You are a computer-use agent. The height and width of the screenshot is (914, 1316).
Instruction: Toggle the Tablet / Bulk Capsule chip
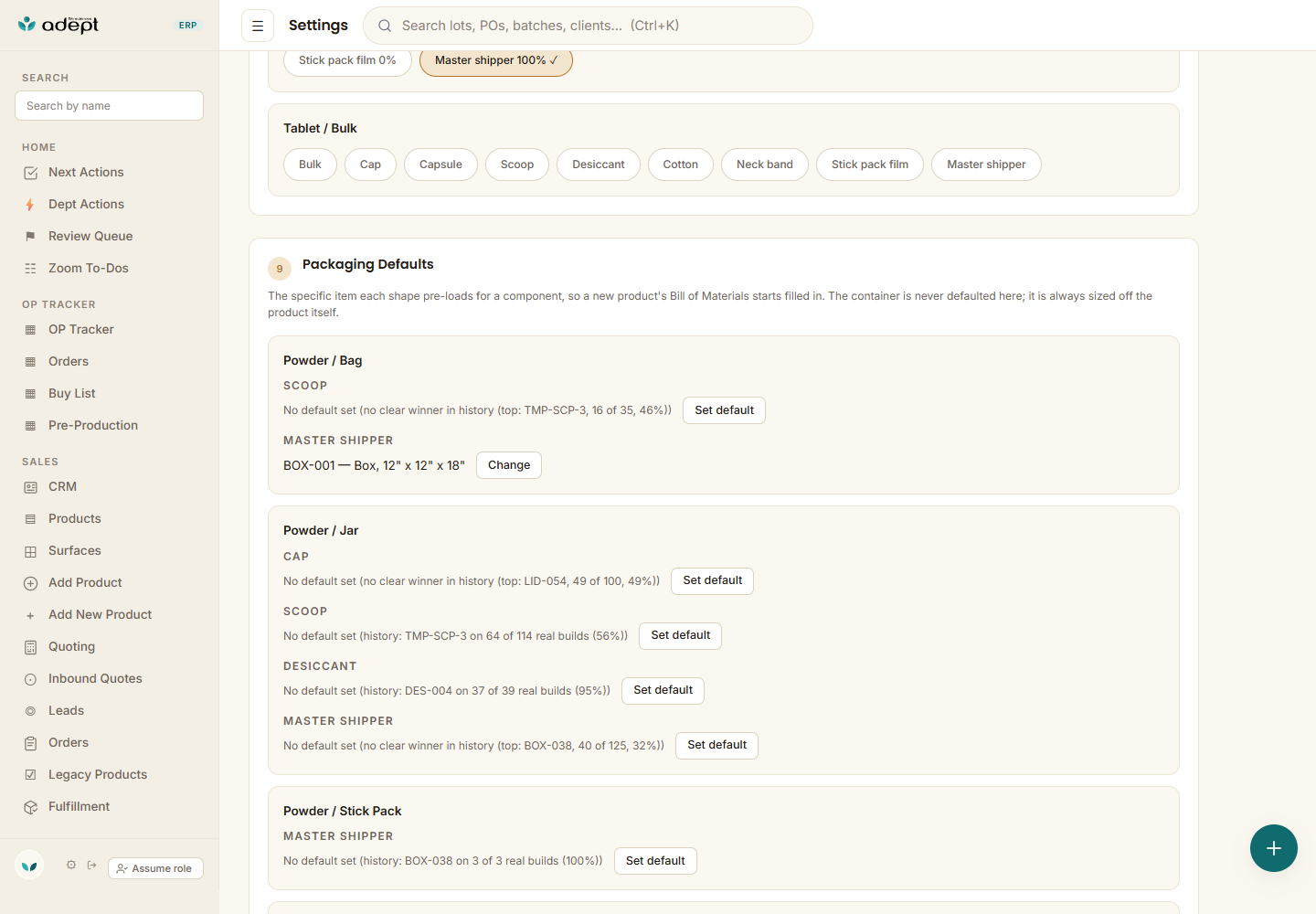coord(440,165)
